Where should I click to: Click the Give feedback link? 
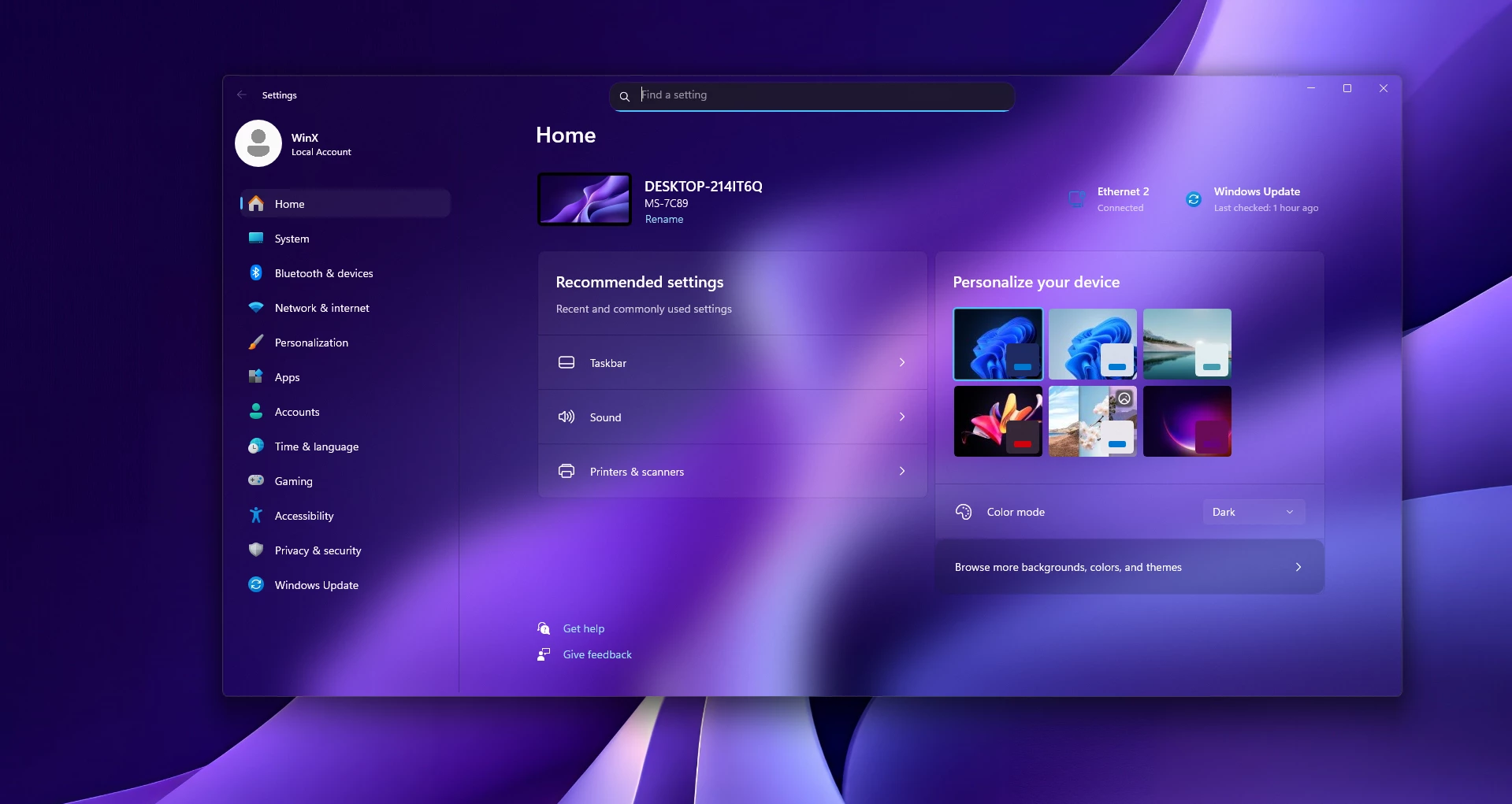597,654
